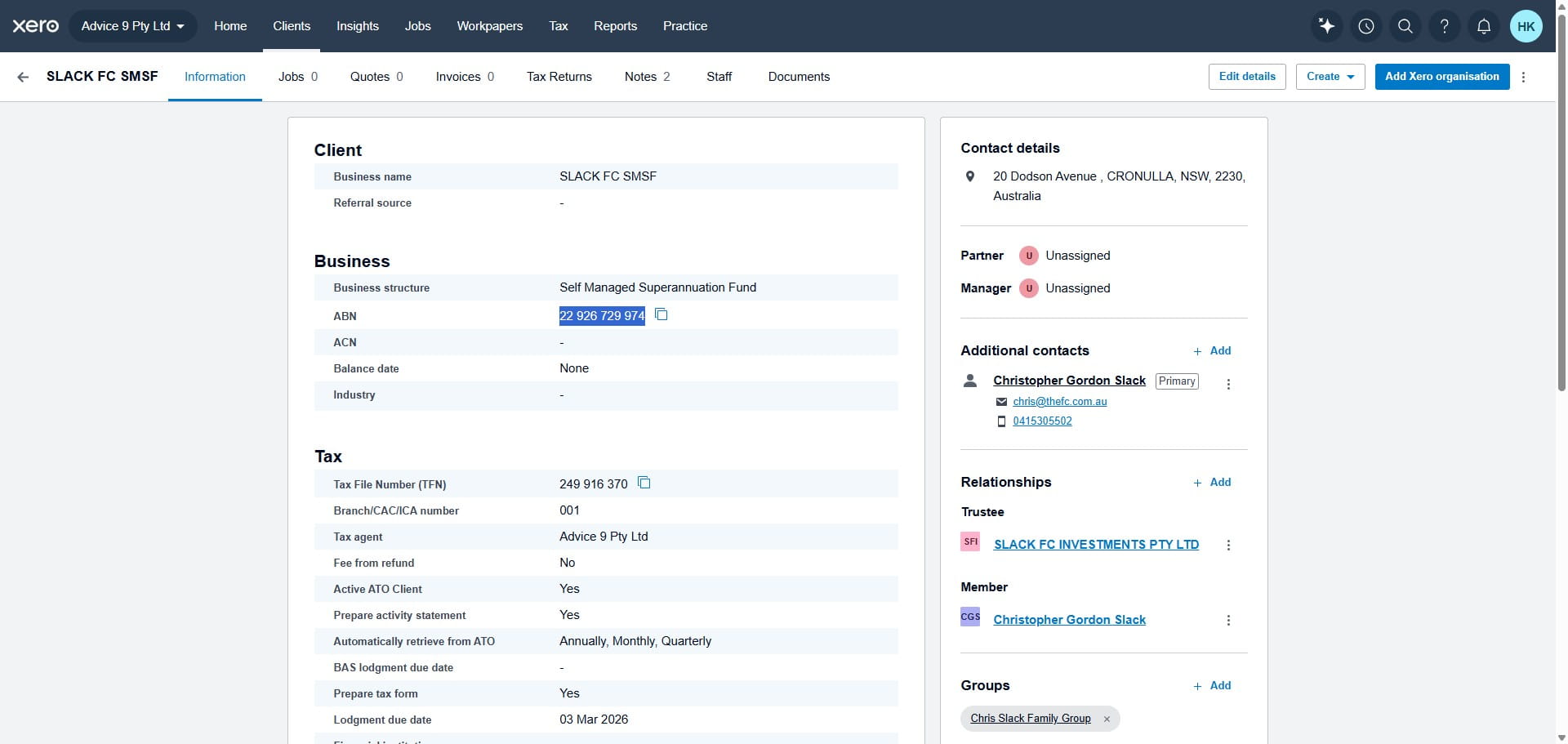Add a group to the client
This screenshot has height=744, width=1568.
[1212, 686]
